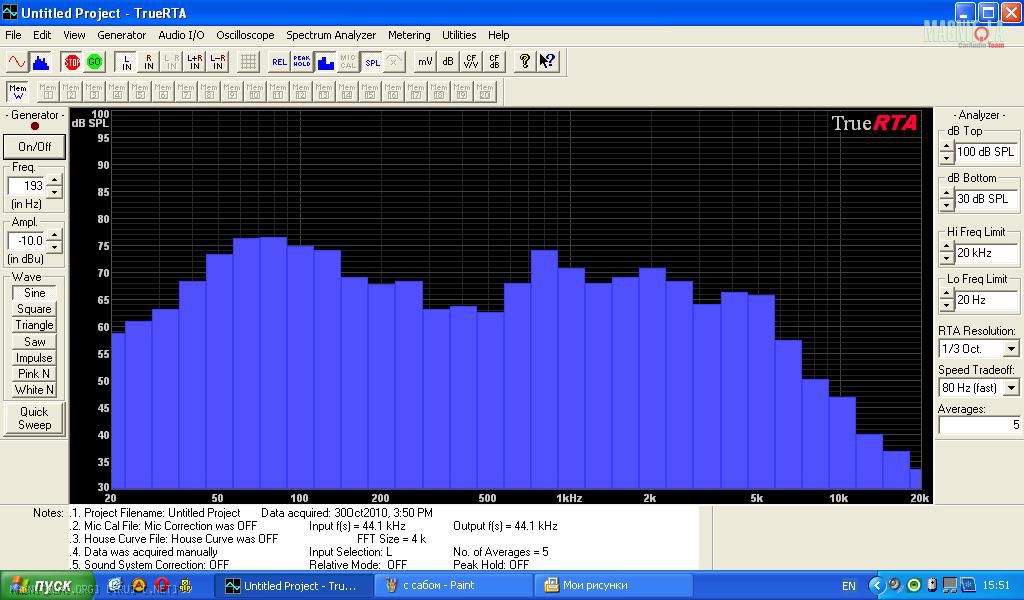Open the Oscilloscope menu

pos(246,35)
